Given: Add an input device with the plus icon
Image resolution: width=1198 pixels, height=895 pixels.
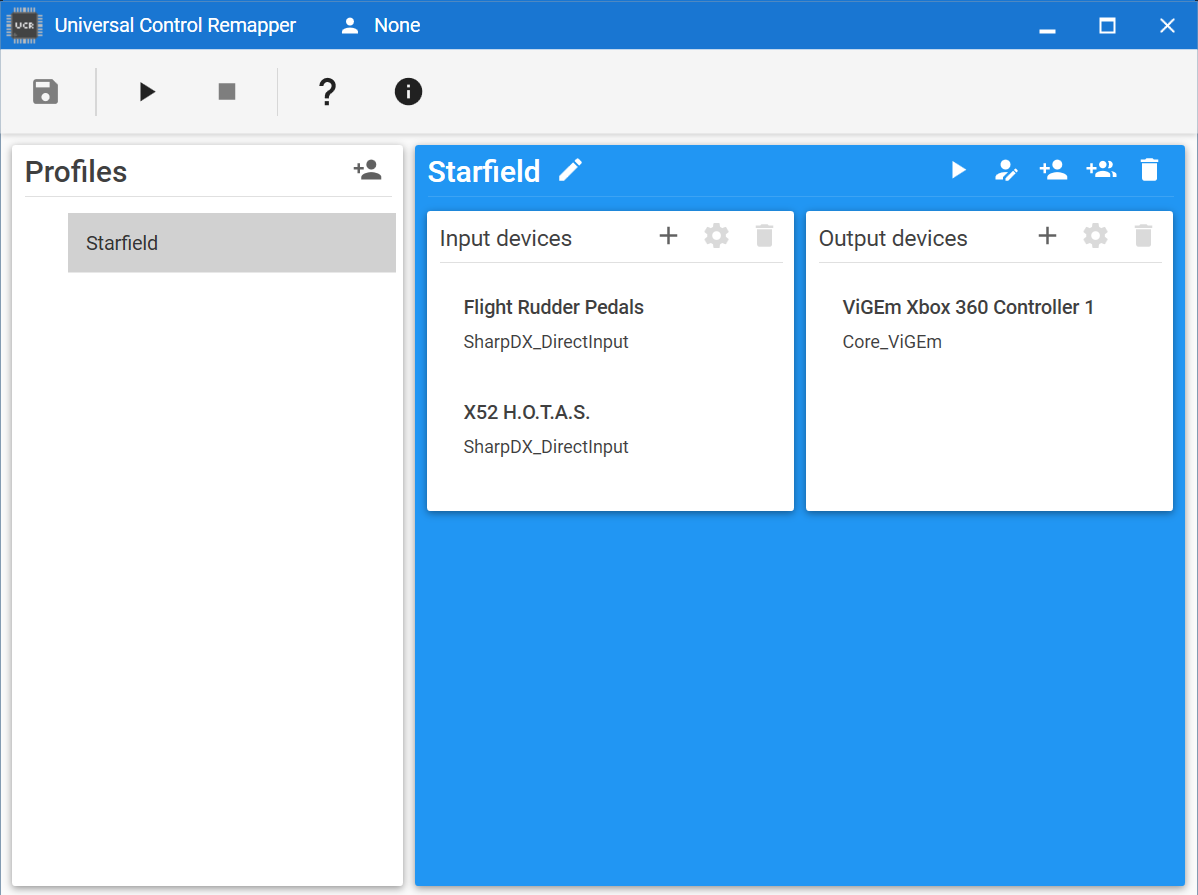Looking at the screenshot, I should coord(669,235).
